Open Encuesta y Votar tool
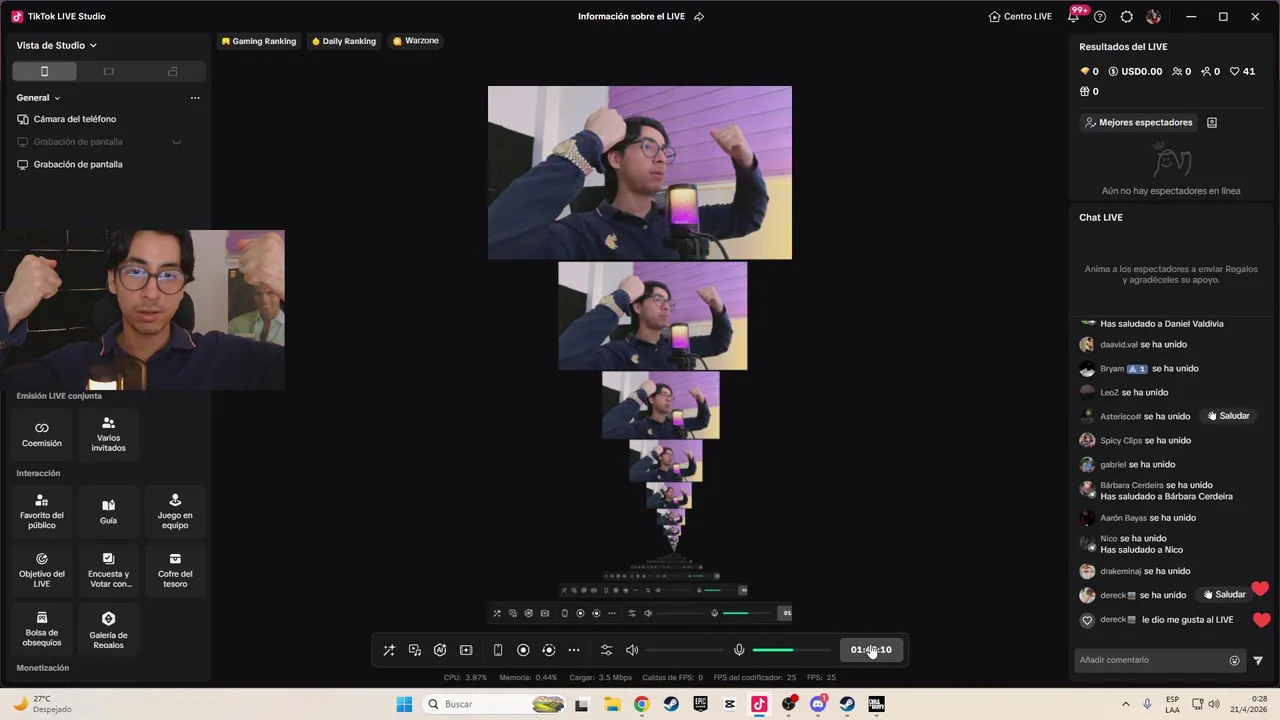The height and width of the screenshot is (720, 1280). (108, 570)
